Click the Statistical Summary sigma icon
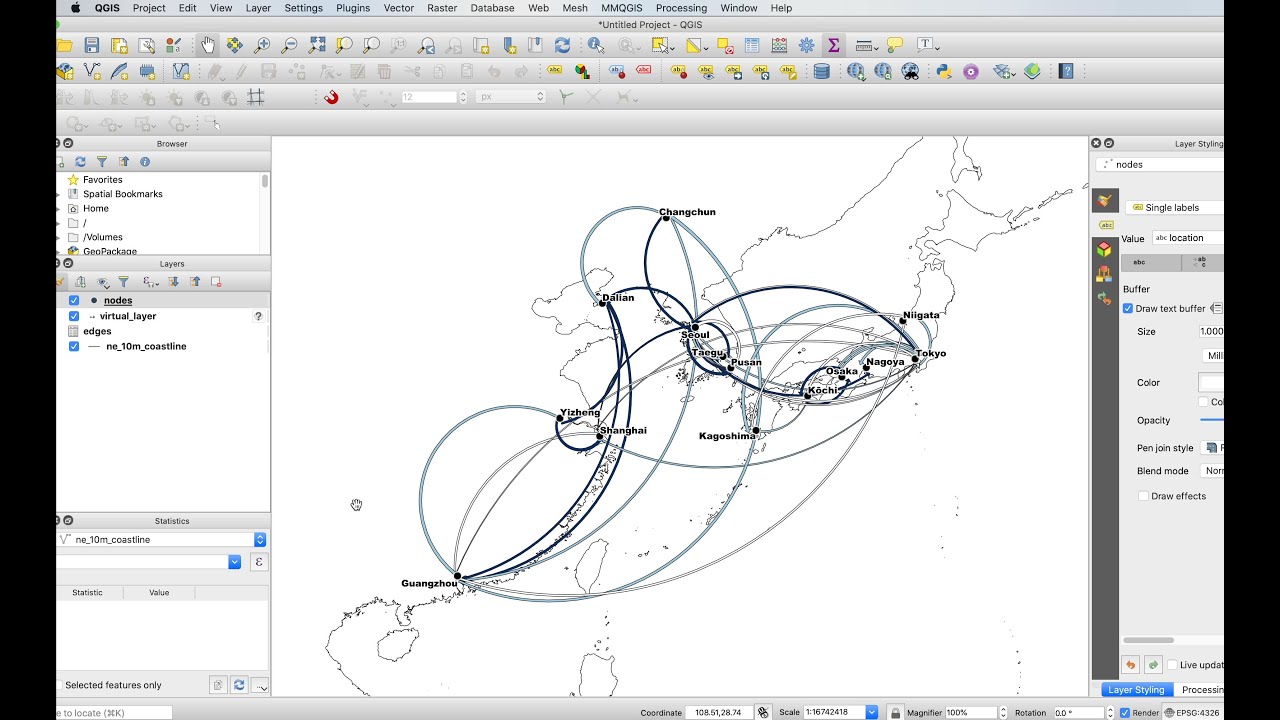This screenshot has height=720, width=1280. (833, 45)
